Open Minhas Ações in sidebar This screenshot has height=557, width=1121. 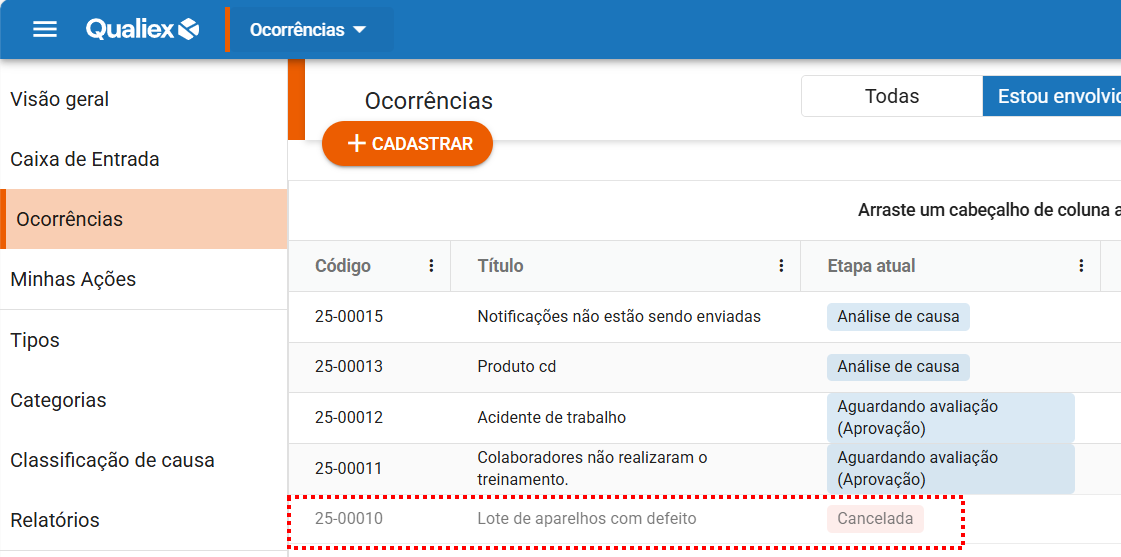pos(73,279)
